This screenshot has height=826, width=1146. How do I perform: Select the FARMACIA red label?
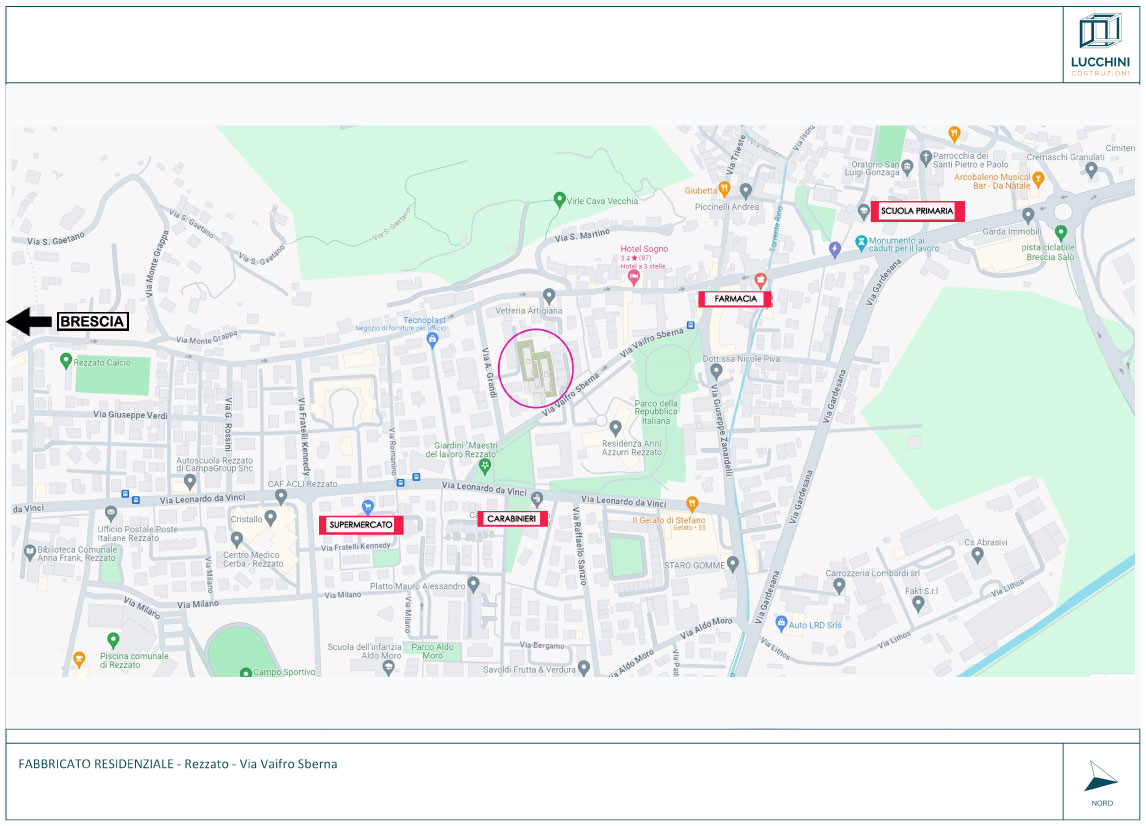pos(735,299)
